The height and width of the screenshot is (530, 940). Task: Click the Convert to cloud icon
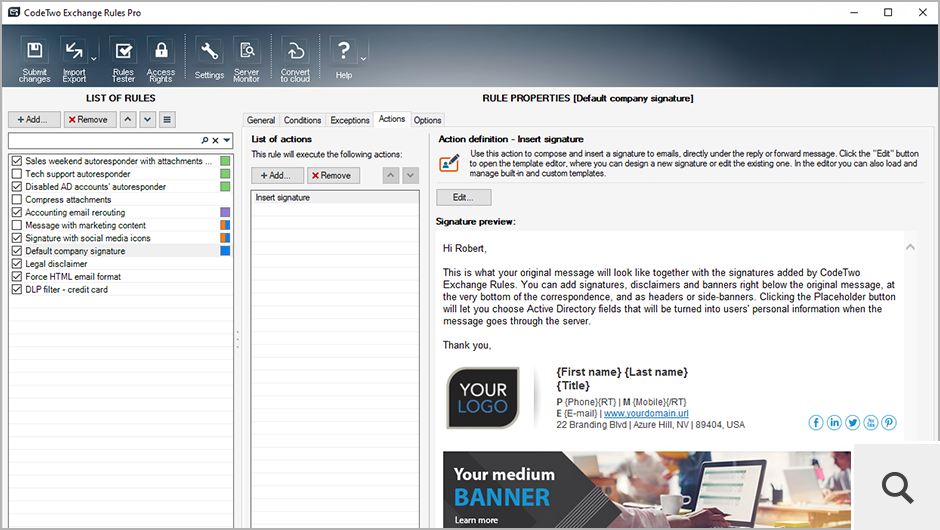pos(295,59)
